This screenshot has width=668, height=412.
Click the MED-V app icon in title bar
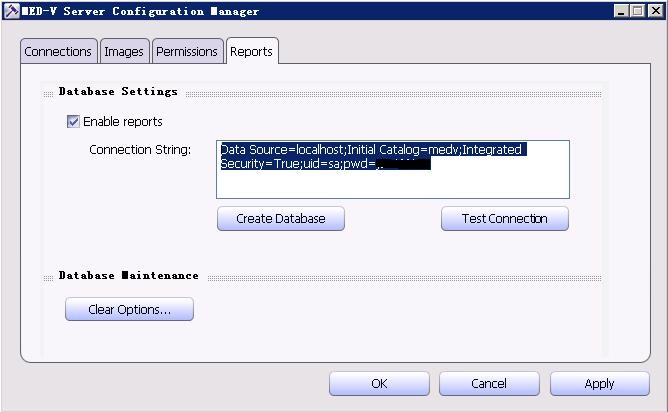tap(12, 11)
